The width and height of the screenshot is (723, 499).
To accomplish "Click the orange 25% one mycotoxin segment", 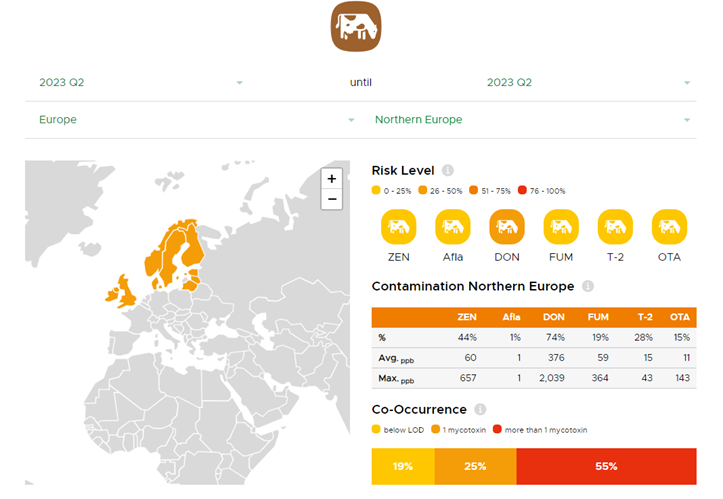I will pos(475,466).
